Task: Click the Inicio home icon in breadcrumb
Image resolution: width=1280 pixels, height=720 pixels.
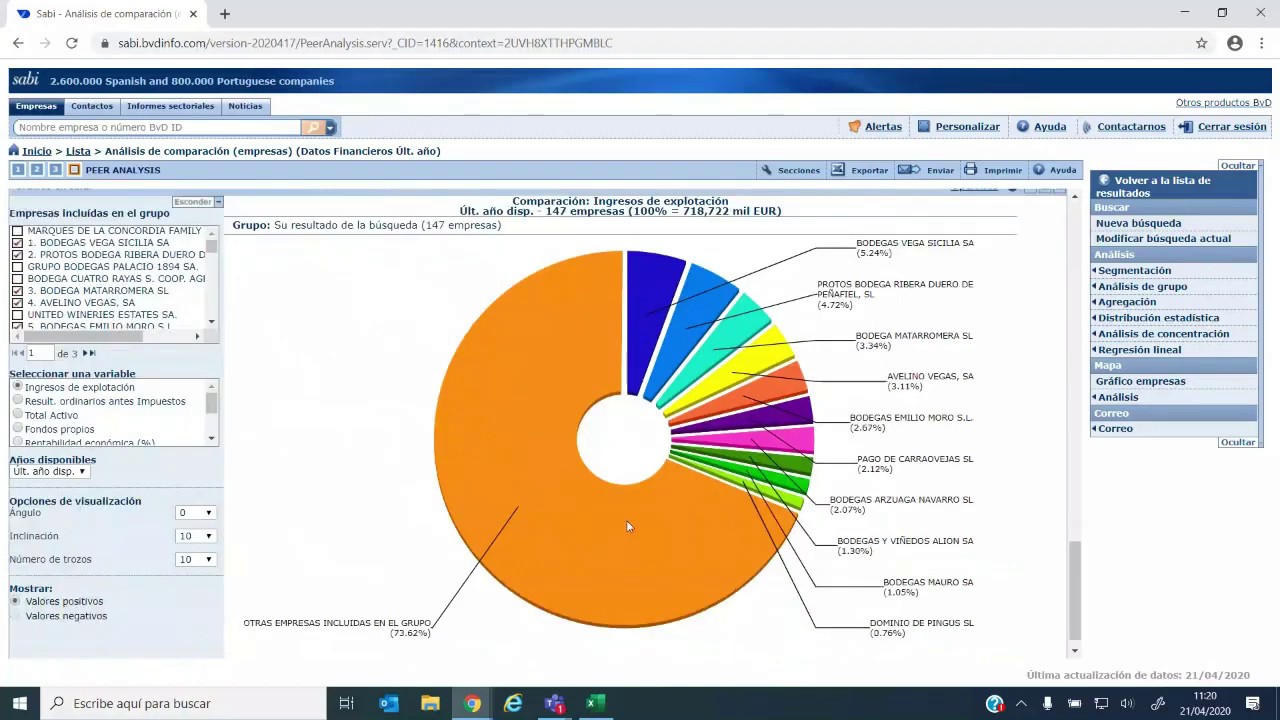Action: [x=14, y=151]
